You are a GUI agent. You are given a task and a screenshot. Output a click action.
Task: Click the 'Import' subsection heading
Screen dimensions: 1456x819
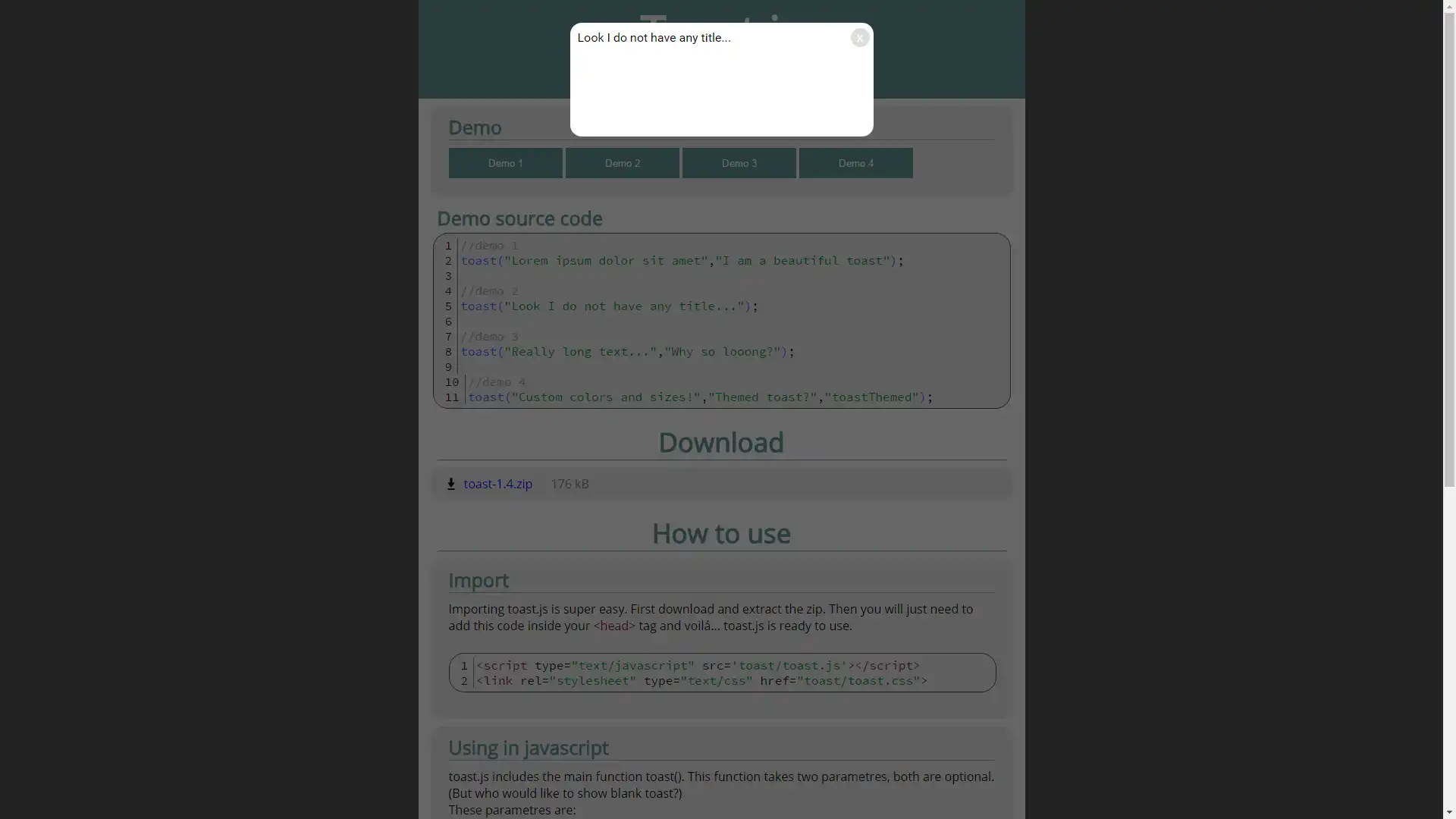[x=479, y=580]
